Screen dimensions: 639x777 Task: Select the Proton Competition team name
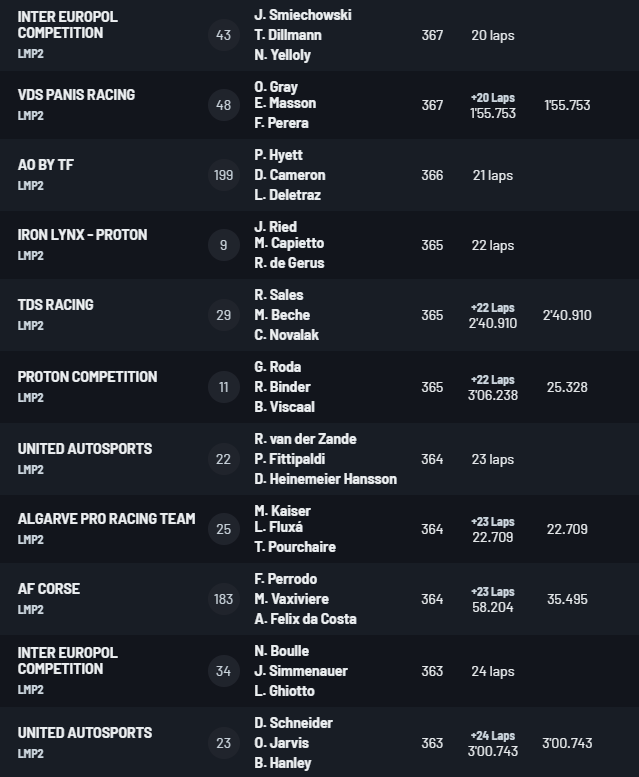pyautogui.click(x=87, y=377)
